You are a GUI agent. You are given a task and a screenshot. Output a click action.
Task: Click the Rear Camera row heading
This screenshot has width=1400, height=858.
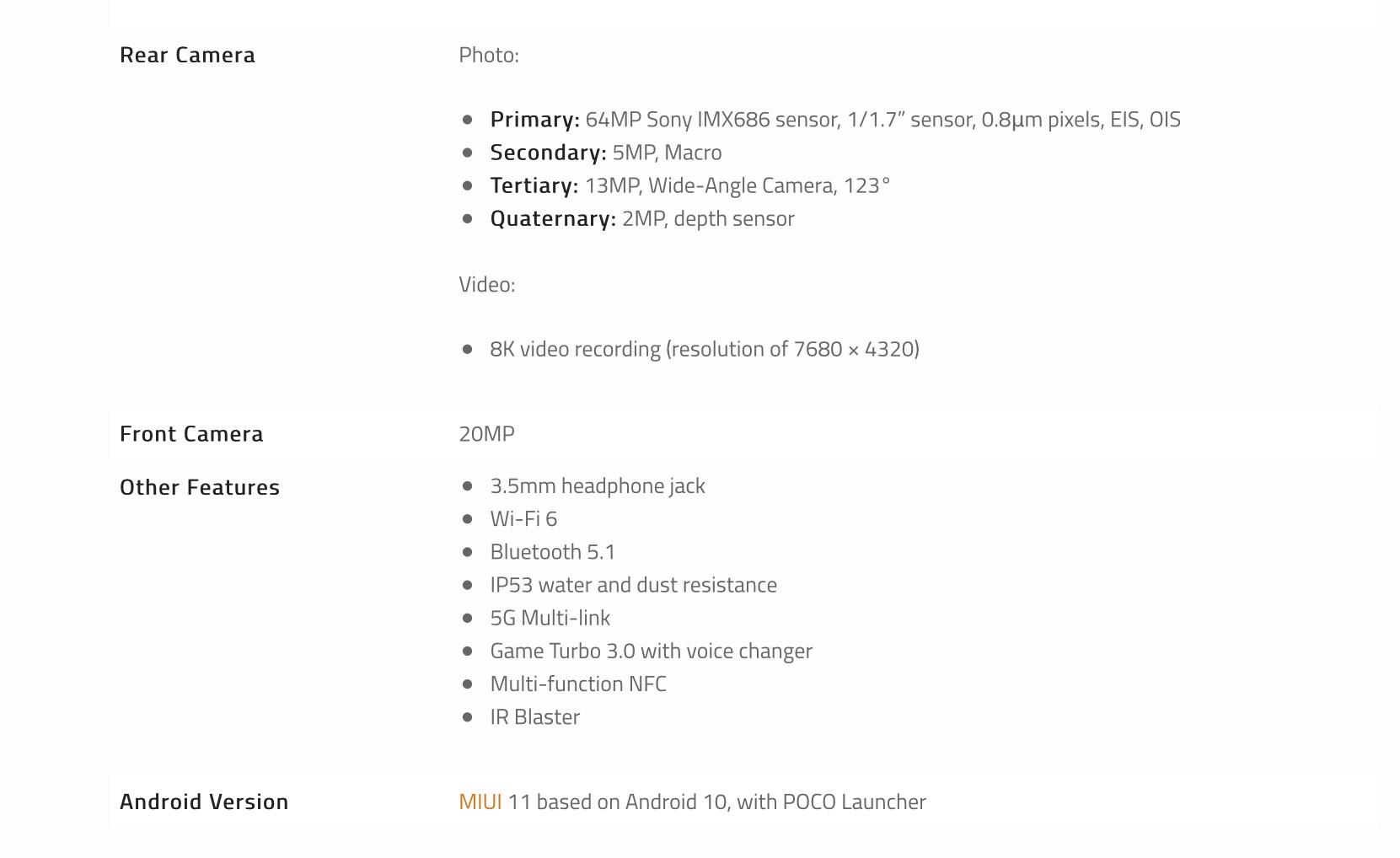[x=187, y=55]
